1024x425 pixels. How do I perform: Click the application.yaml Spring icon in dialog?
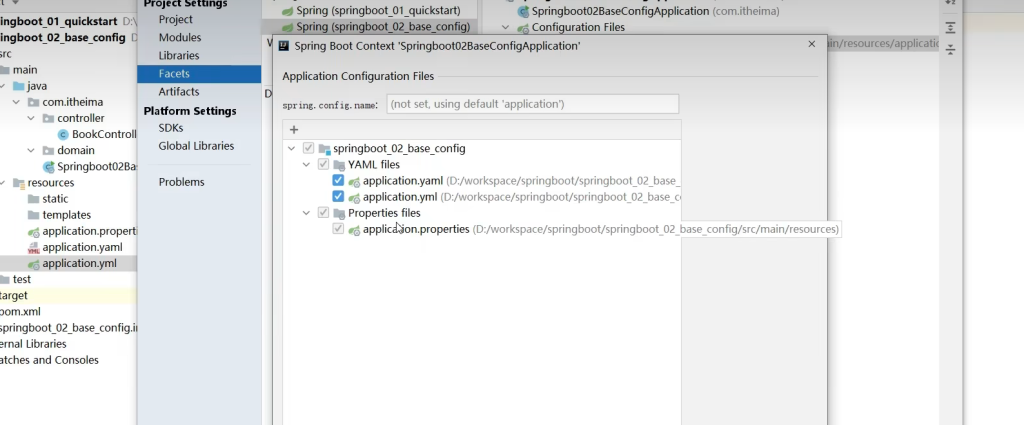(x=354, y=181)
